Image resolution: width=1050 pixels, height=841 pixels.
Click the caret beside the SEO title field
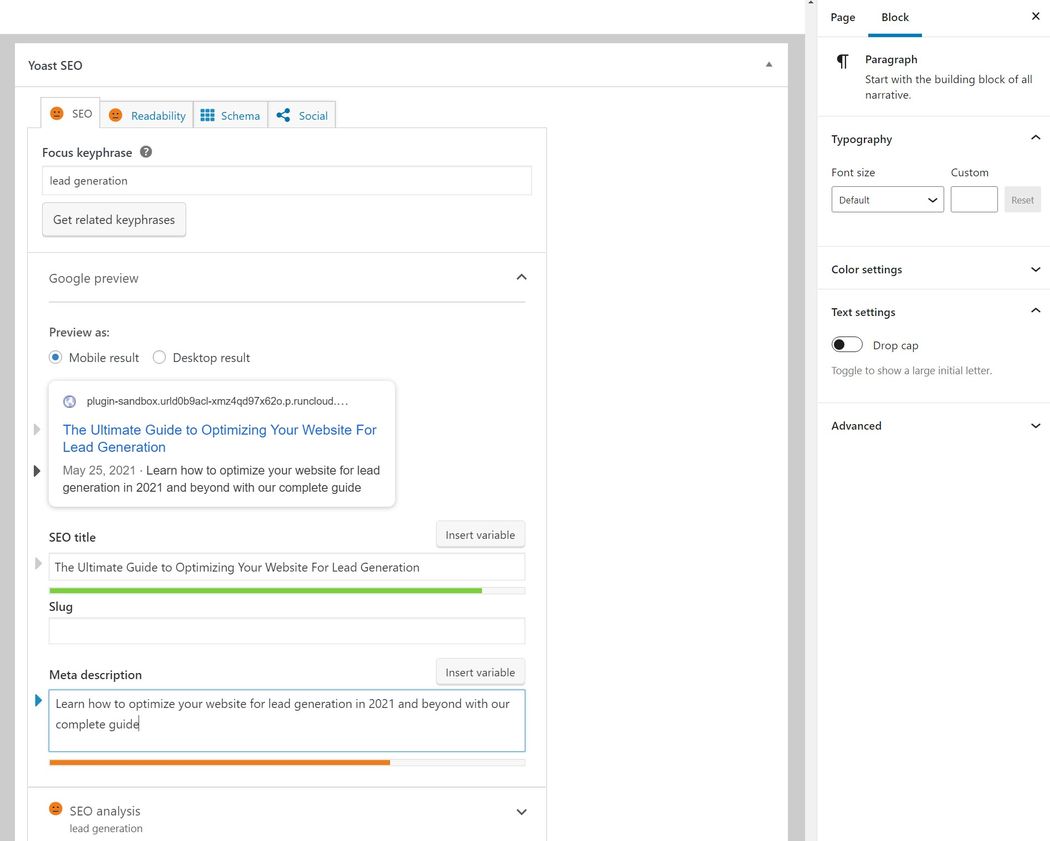[x=38, y=563]
